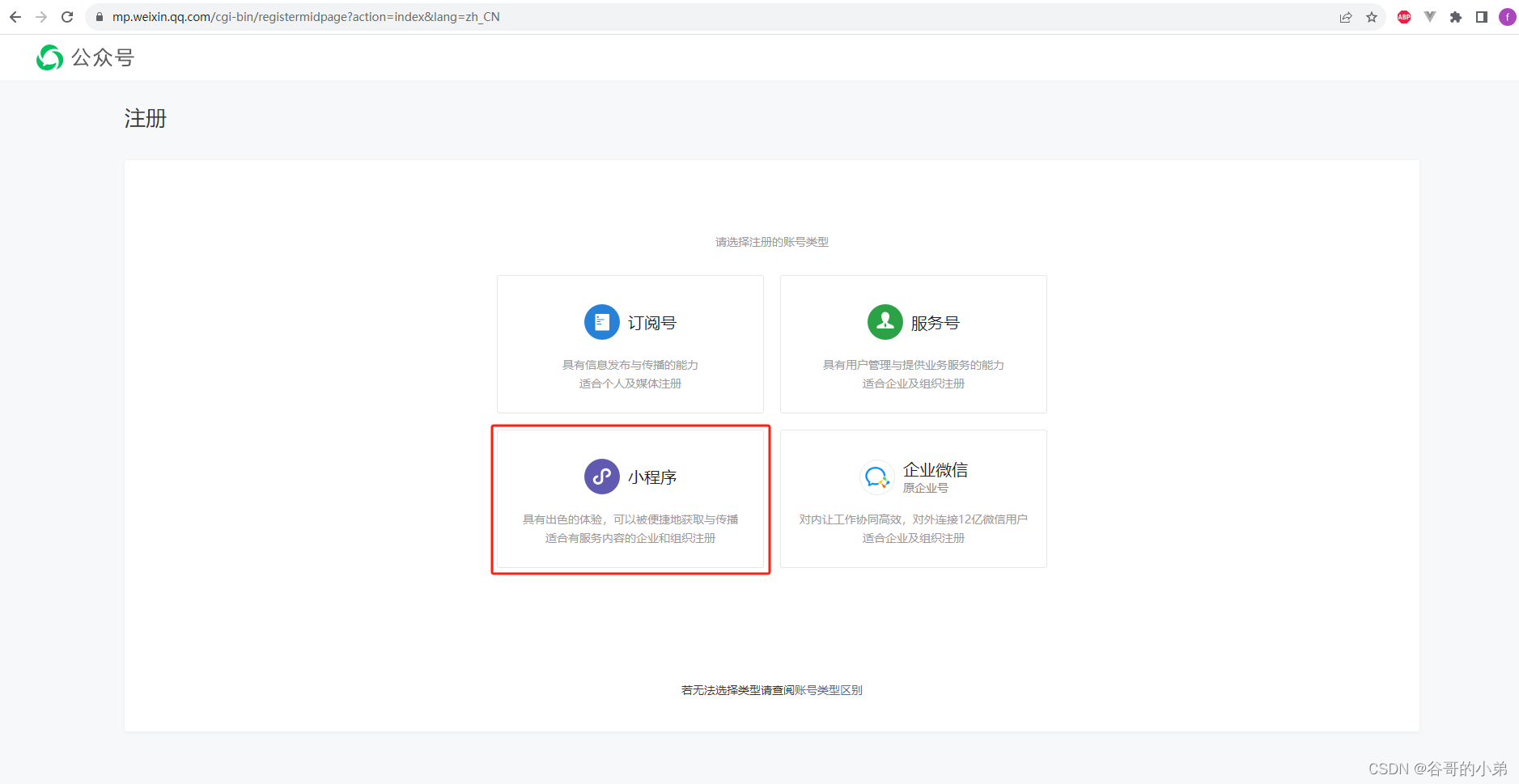Image resolution: width=1519 pixels, height=784 pixels.
Task: Open the purple profile avatar
Action: click(1508, 17)
